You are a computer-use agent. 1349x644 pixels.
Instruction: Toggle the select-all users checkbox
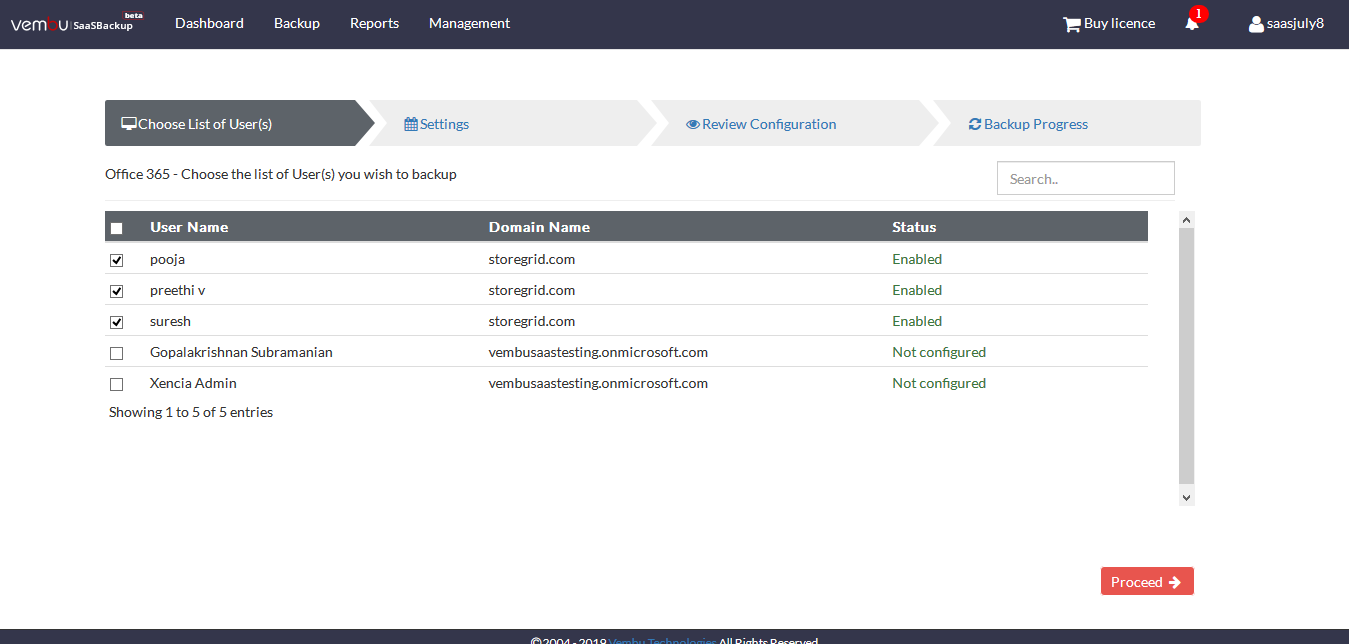click(x=116, y=228)
